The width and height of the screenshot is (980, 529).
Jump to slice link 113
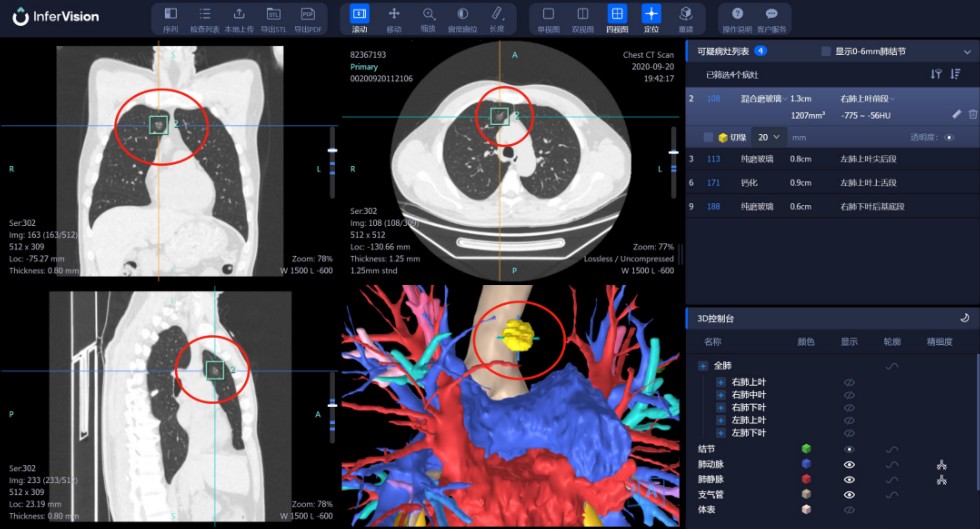713,159
